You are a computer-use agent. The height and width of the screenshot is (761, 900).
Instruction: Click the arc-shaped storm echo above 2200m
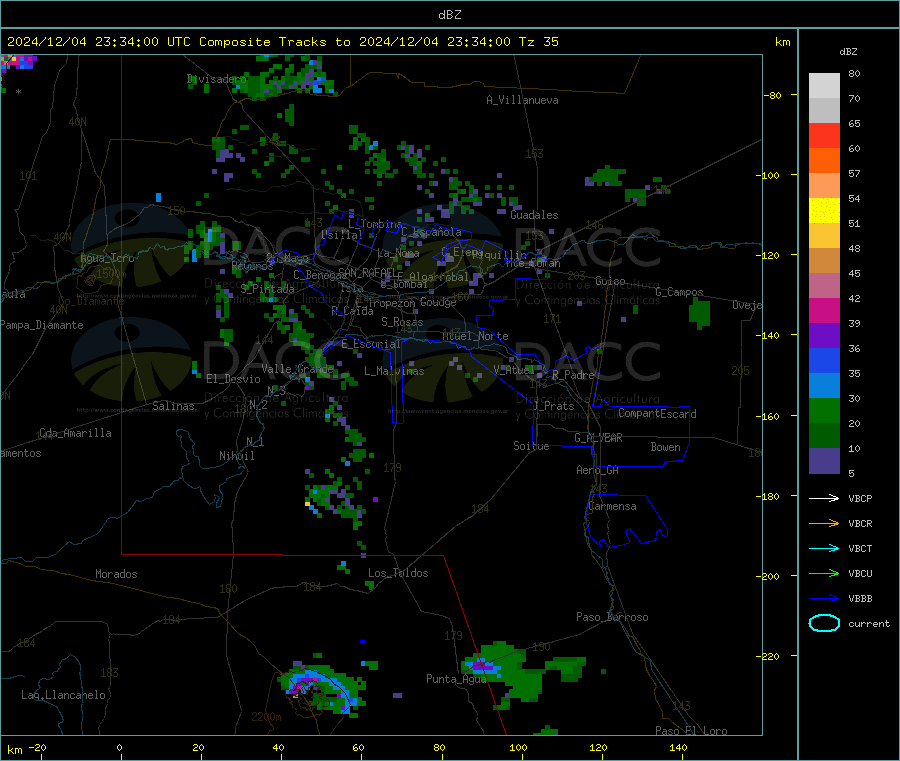323,687
